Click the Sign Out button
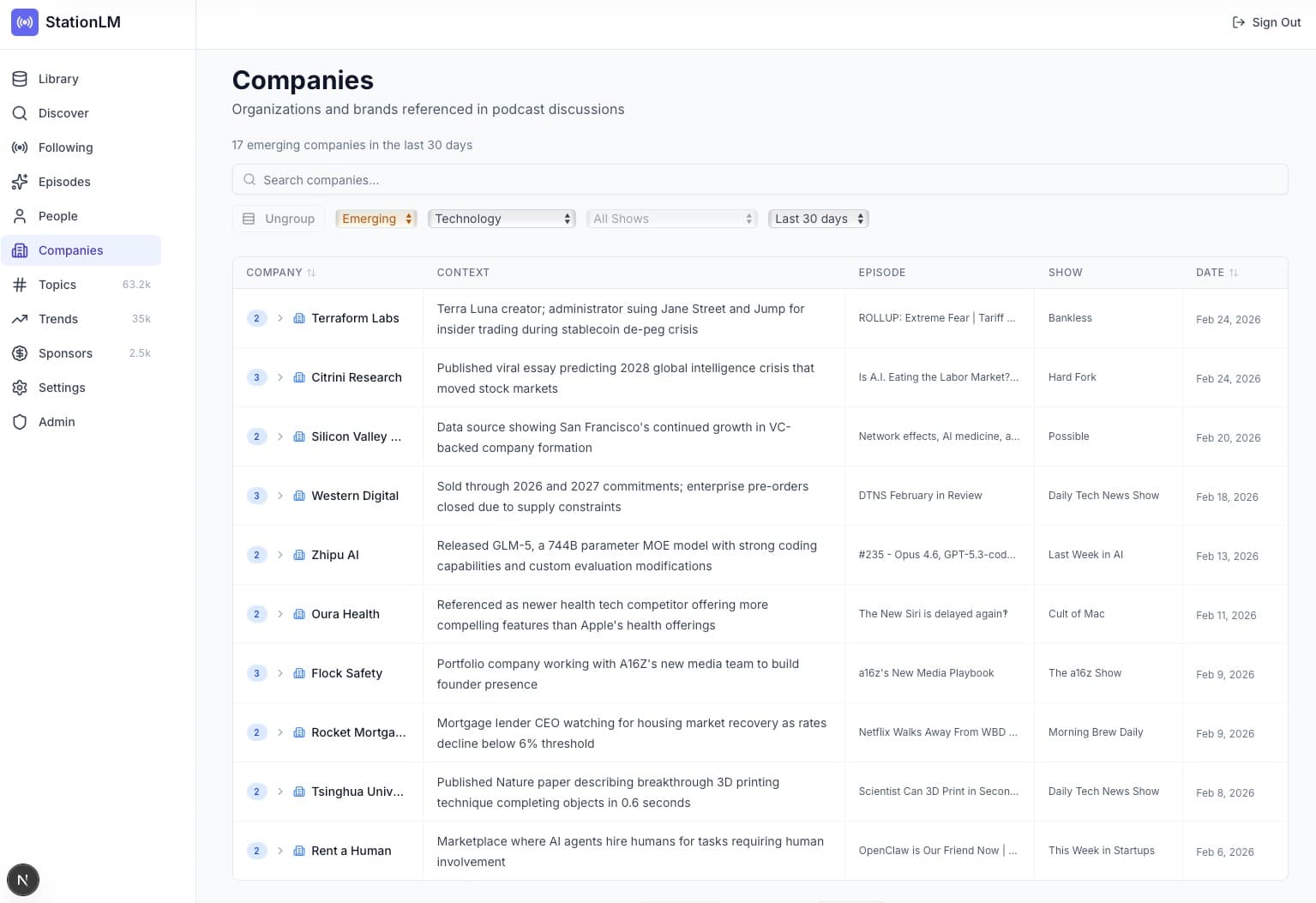 (x=1266, y=22)
